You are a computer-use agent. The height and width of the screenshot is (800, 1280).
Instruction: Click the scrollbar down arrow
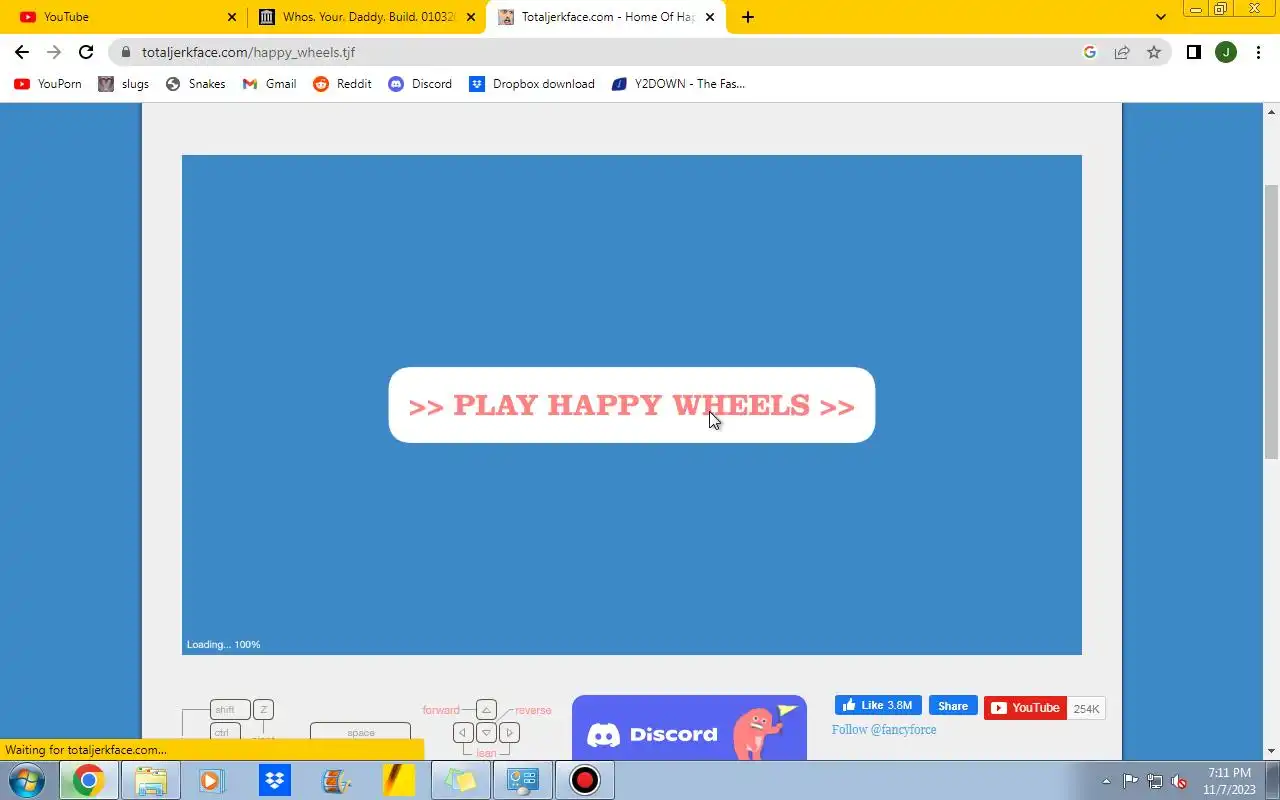tap(1271, 751)
